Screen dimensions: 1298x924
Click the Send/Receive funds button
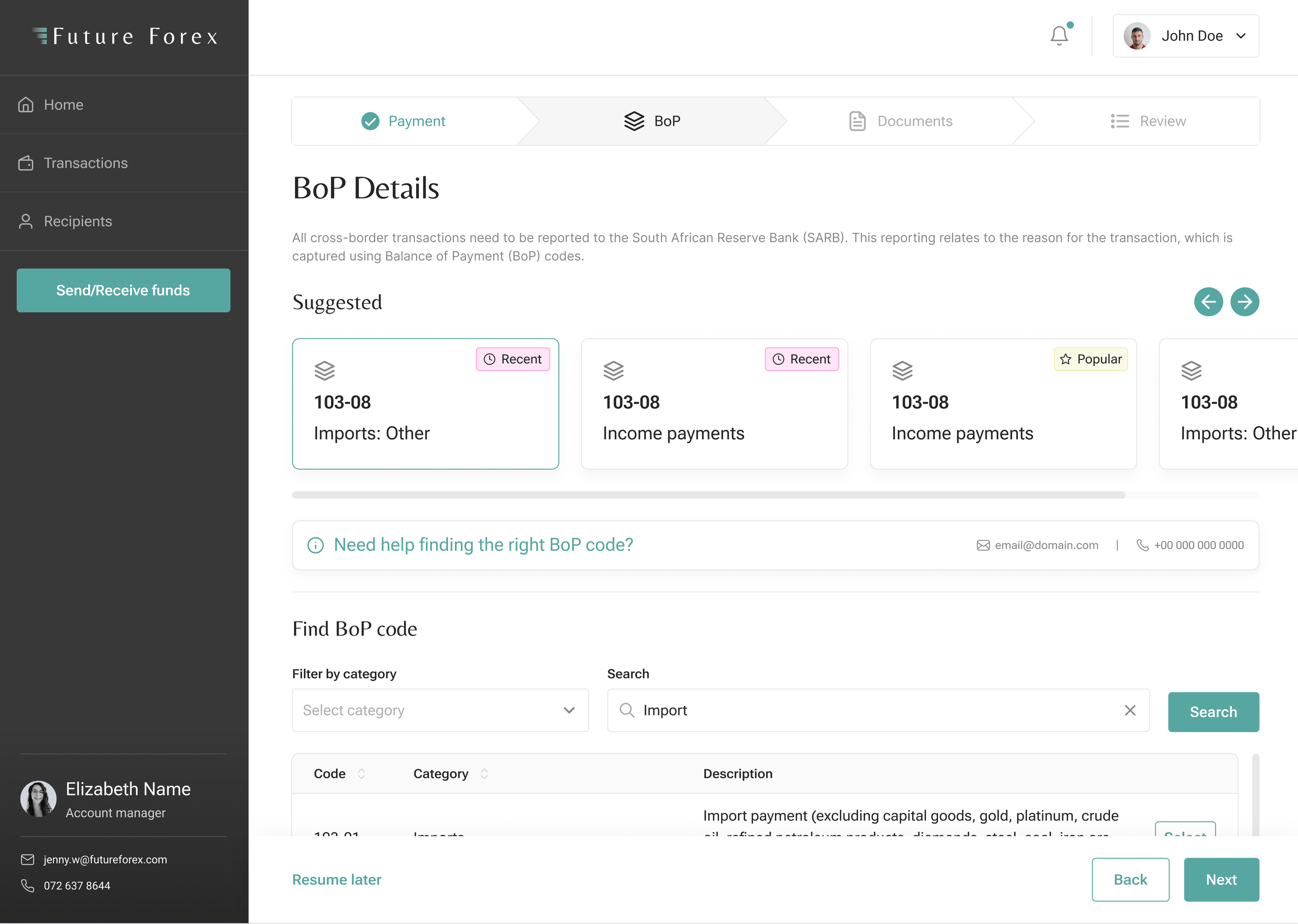123,290
